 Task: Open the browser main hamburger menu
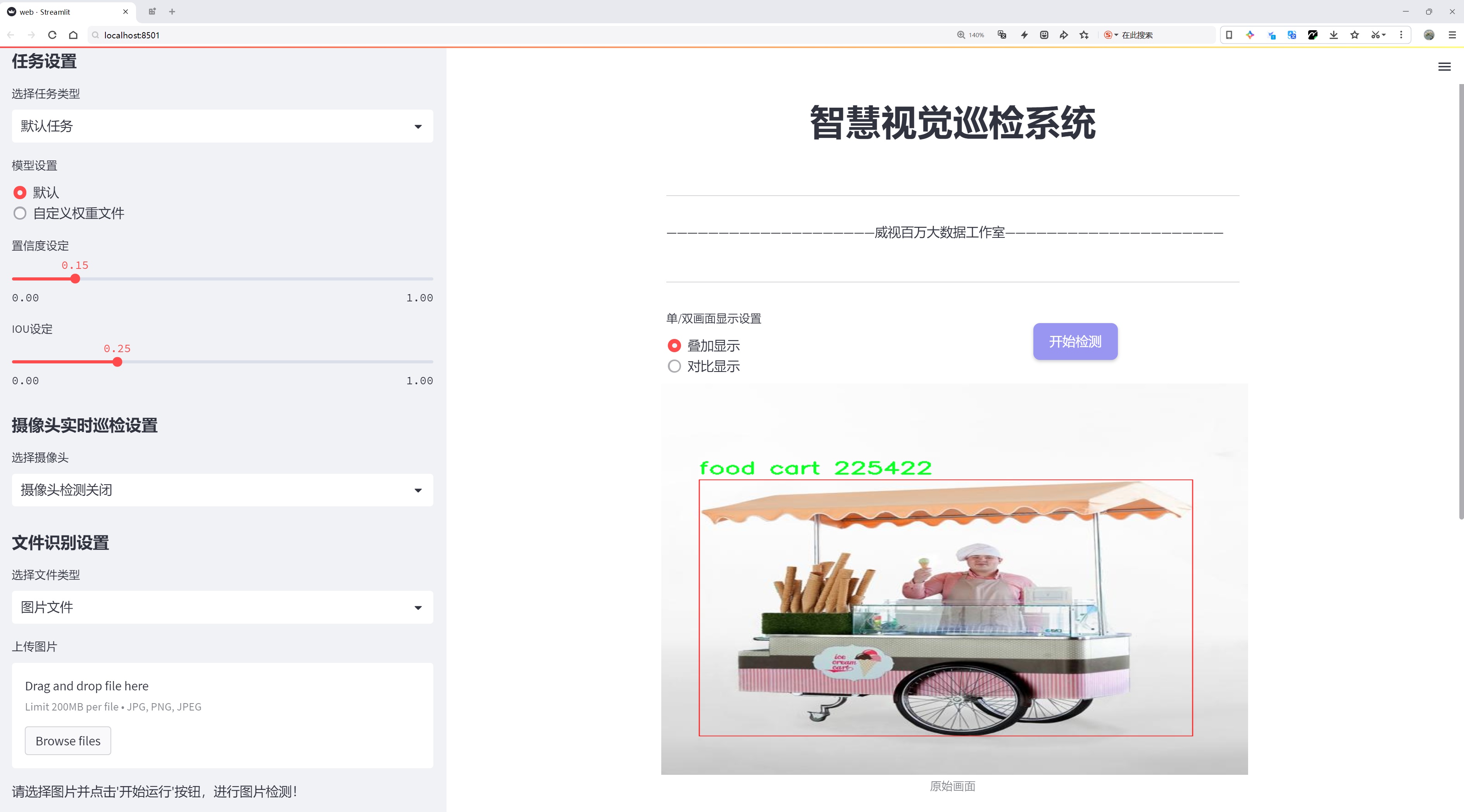coord(1452,34)
